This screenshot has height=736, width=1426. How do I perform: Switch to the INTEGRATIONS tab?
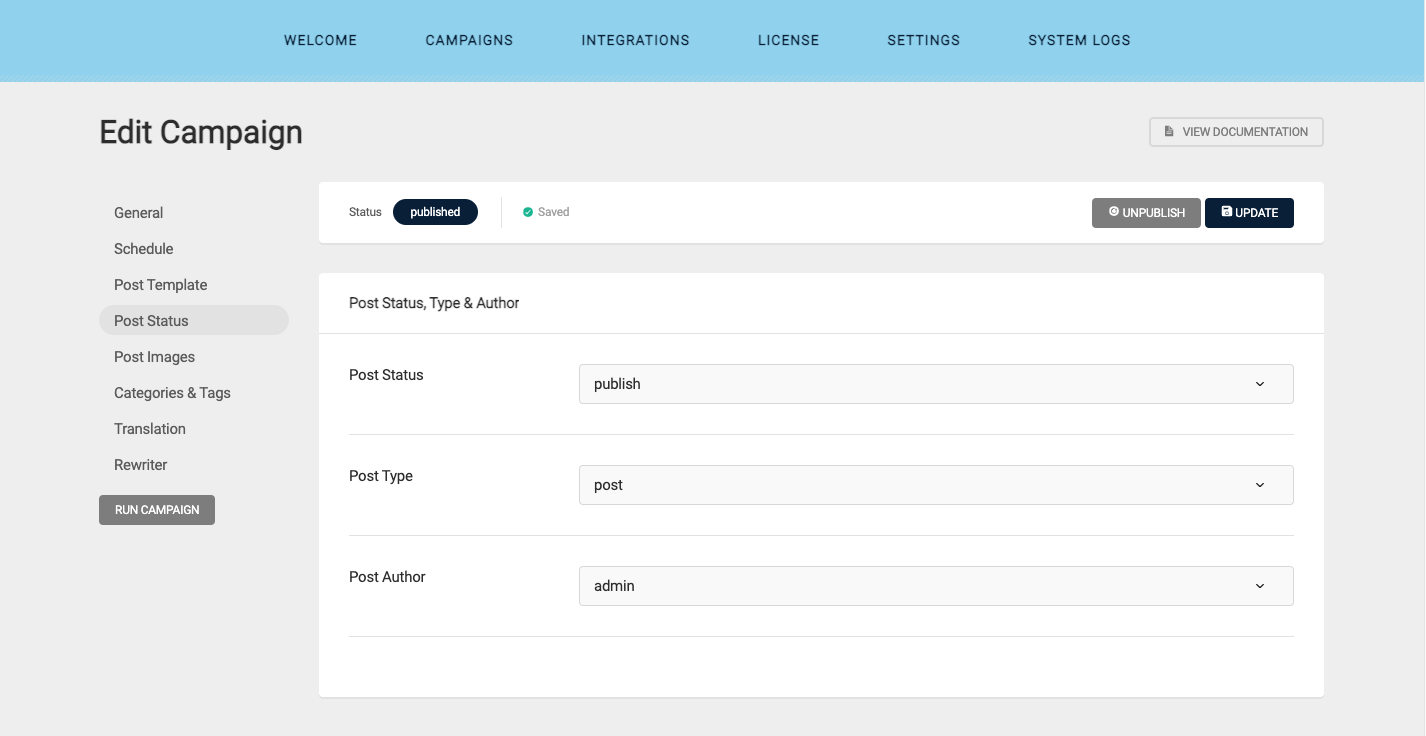tap(635, 40)
